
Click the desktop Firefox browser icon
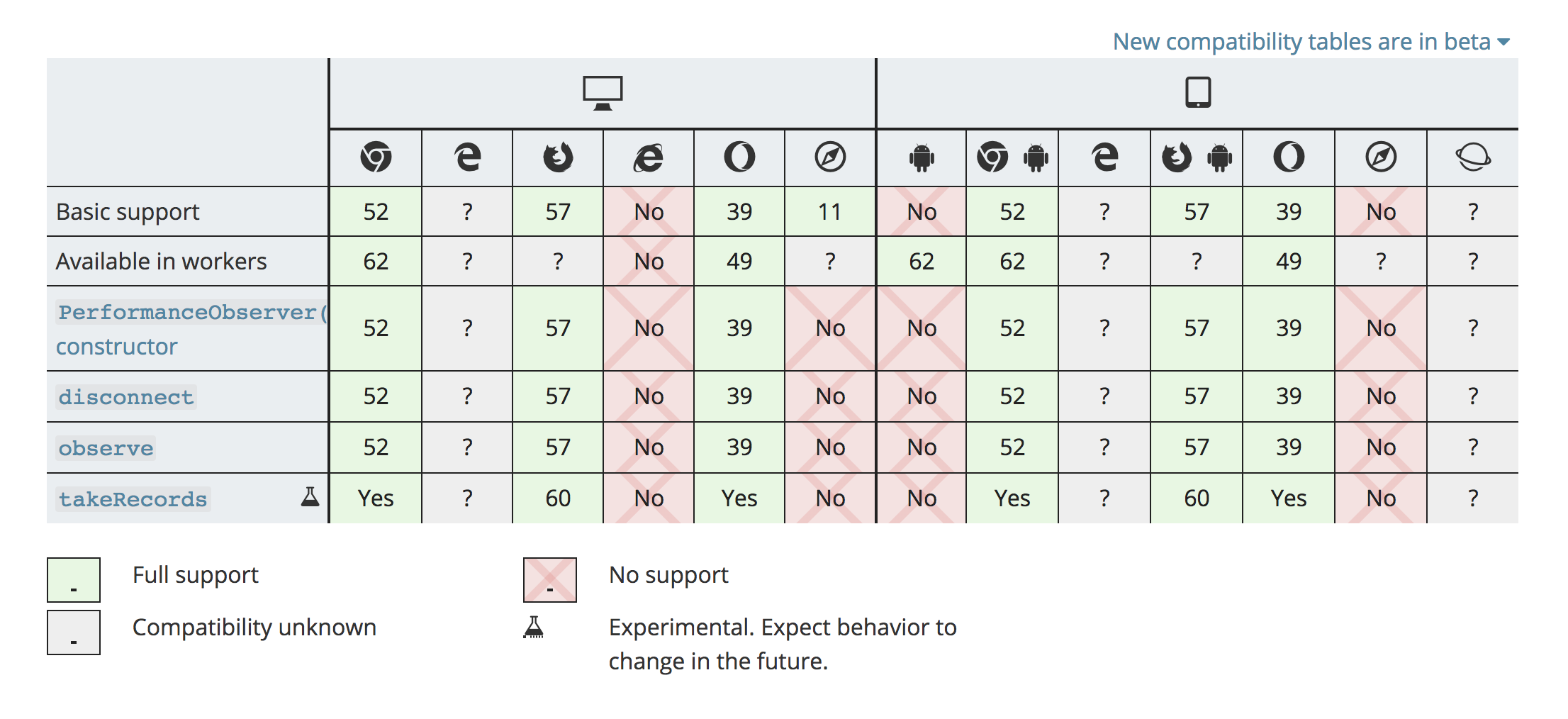[x=558, y=157]
